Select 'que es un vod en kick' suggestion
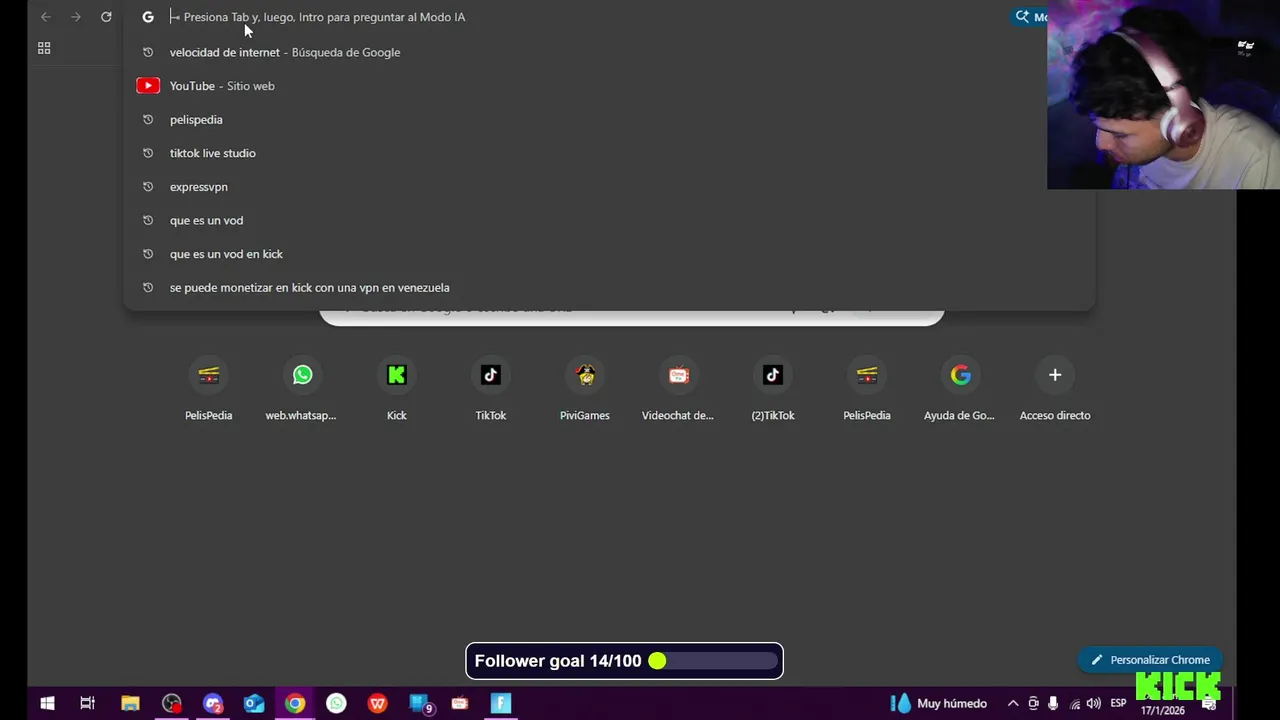The height and width of the screenshot is (720, 1280). 609,254
